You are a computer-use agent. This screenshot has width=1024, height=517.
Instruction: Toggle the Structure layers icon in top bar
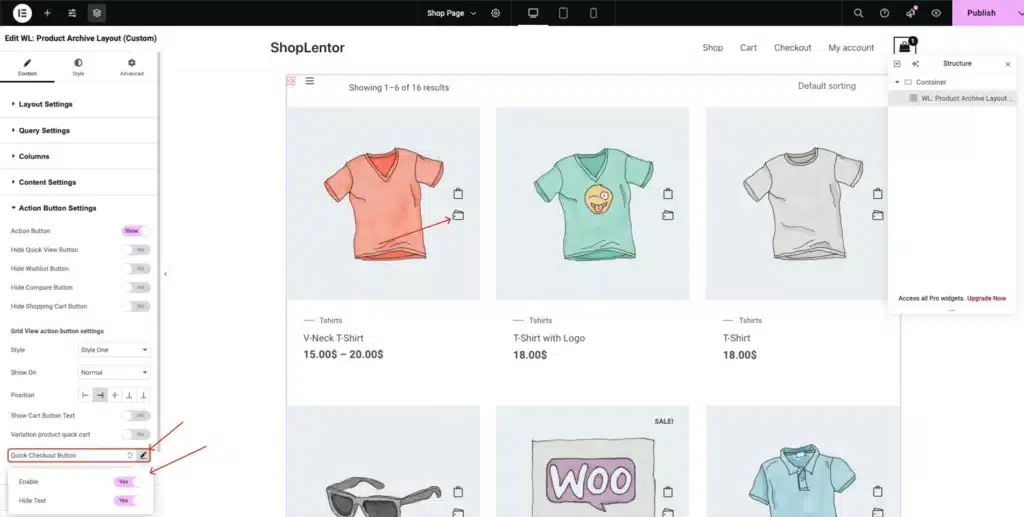pos(97,13)
